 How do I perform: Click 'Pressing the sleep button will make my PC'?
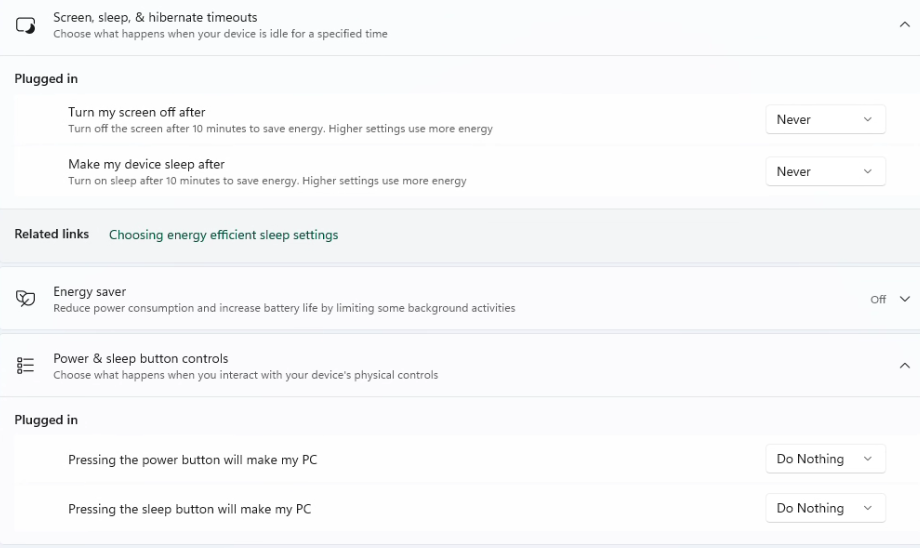click(x=189, y=509)
